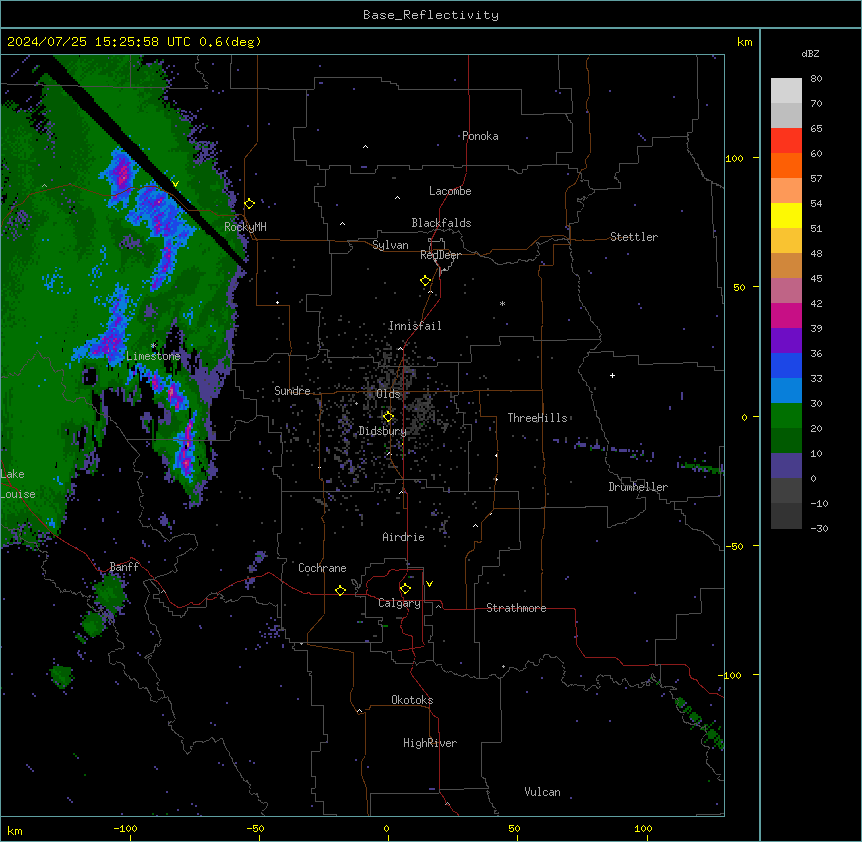Viewport: 862px width, 842px height.
Task: Click the Calgary city label
Action: [x=400, y=603]
